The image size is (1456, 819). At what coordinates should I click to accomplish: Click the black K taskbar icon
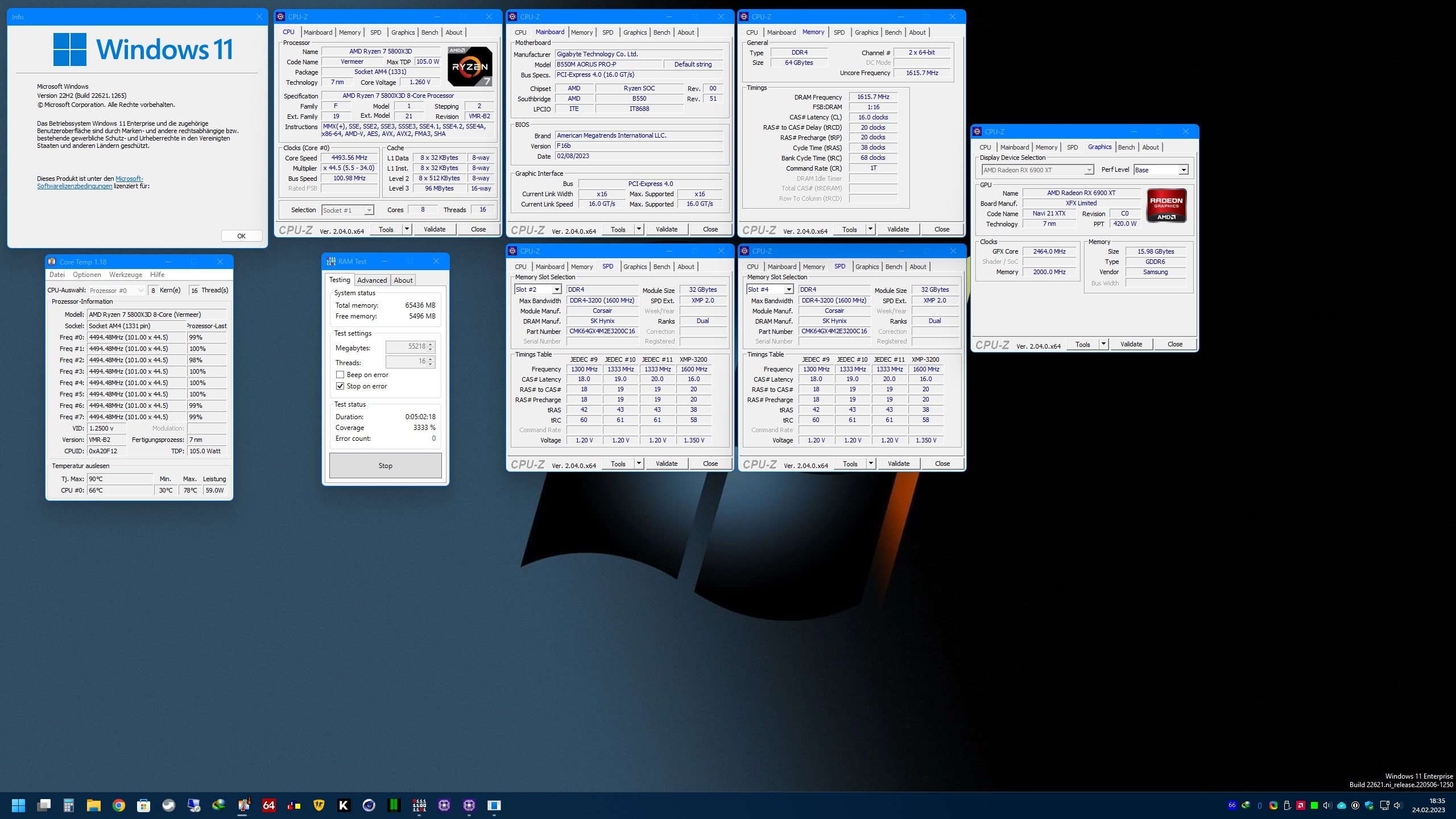point(344,805)
